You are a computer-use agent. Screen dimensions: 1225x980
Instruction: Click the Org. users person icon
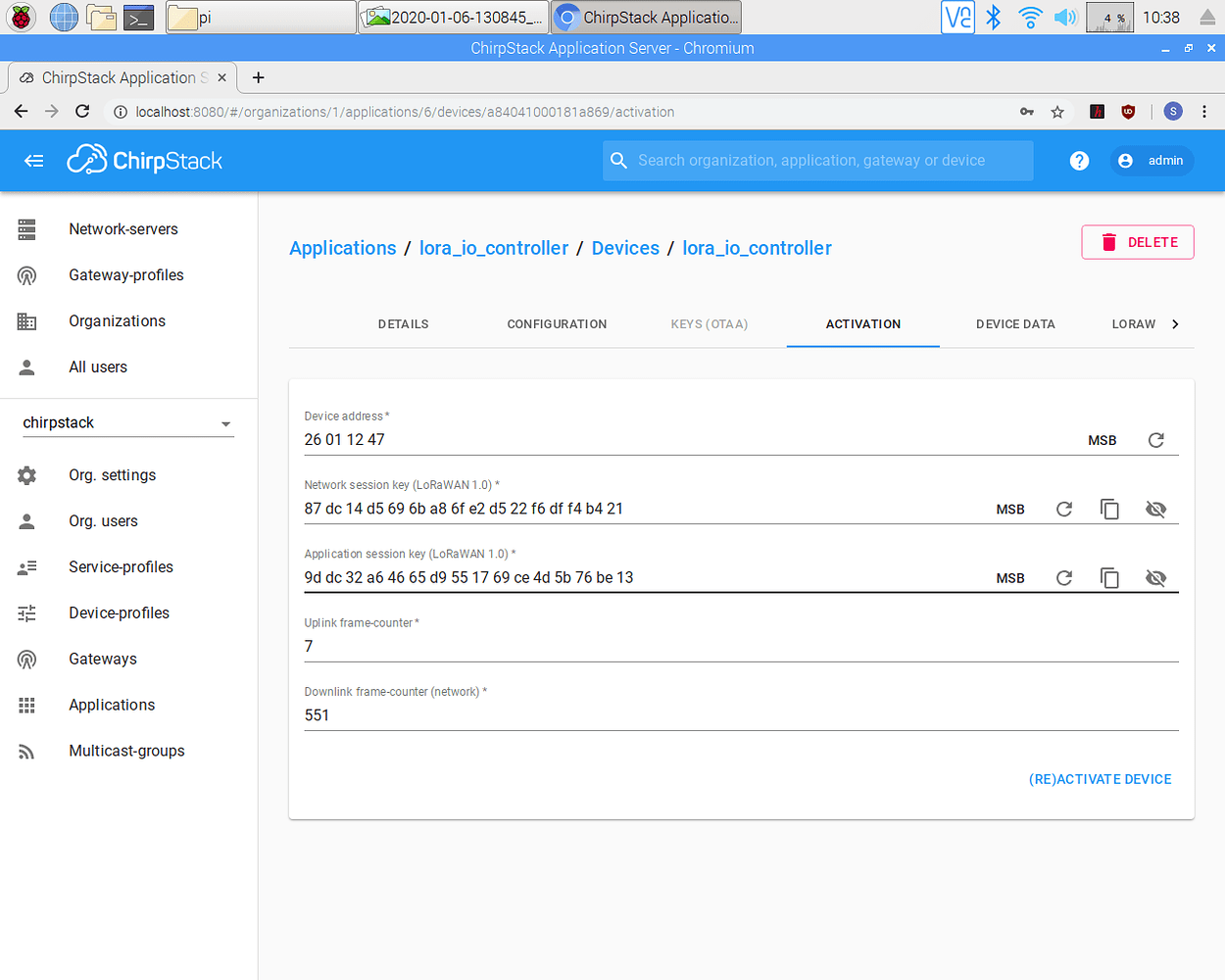27,521
